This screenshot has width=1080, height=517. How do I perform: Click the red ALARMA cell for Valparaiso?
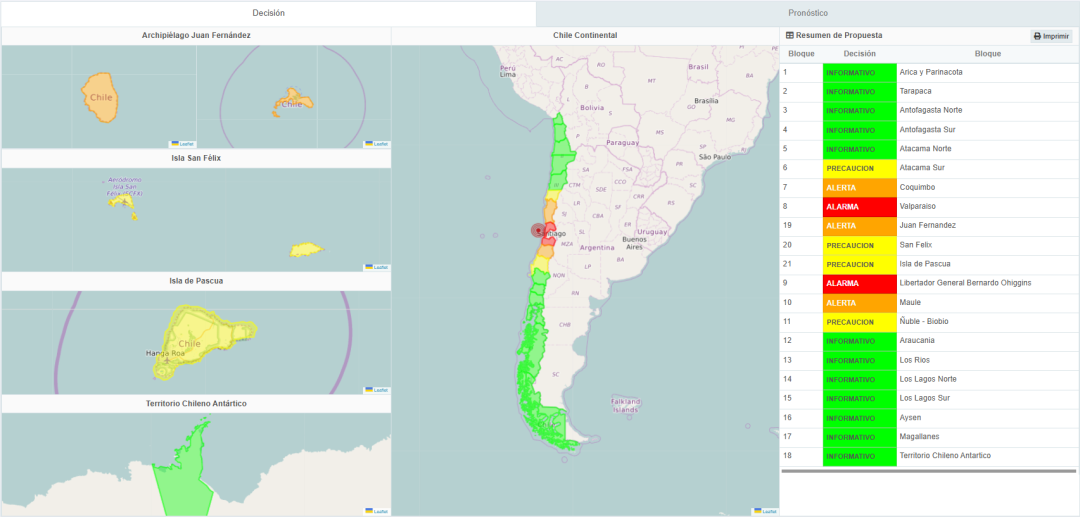859,207
